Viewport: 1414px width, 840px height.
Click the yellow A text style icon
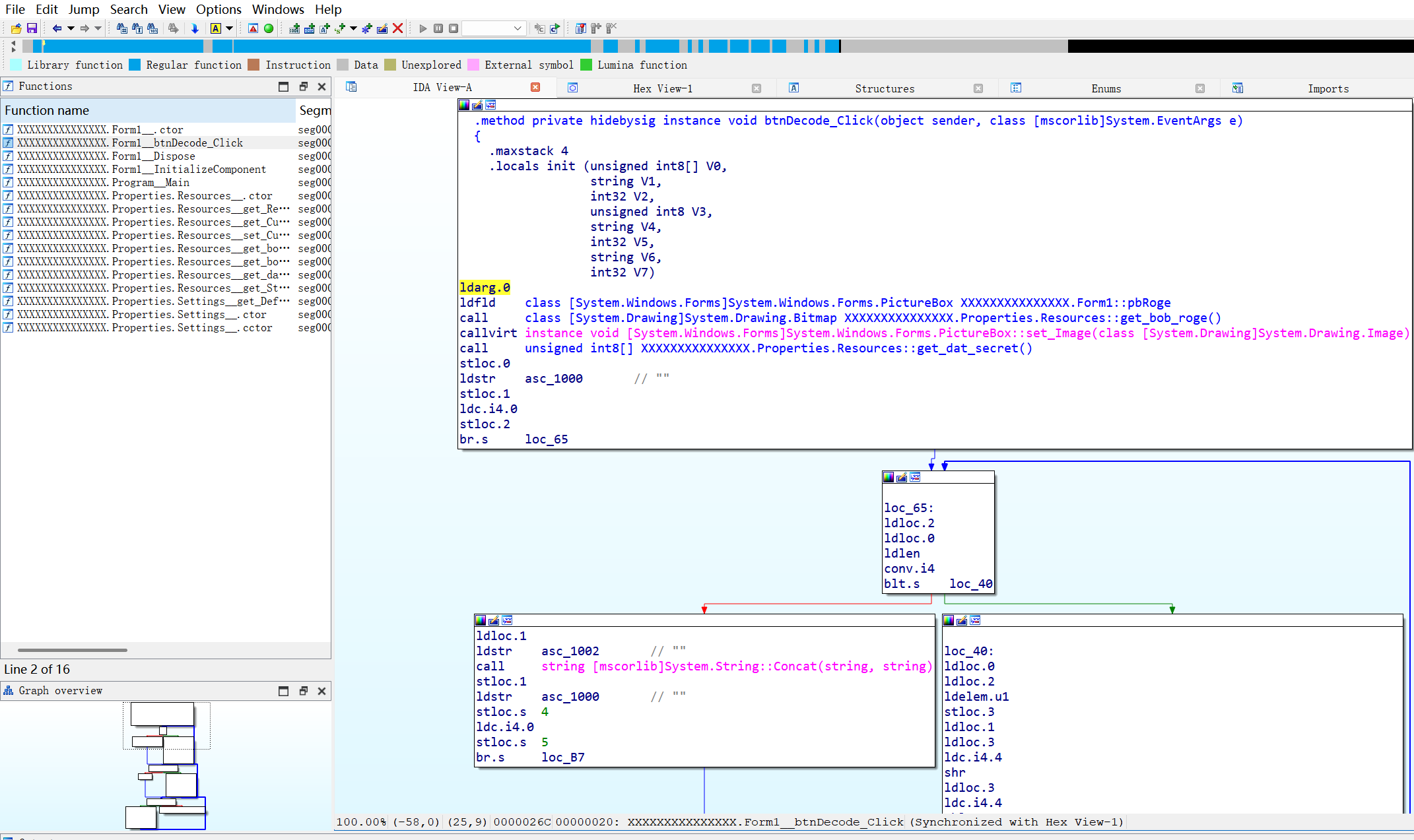215,28
